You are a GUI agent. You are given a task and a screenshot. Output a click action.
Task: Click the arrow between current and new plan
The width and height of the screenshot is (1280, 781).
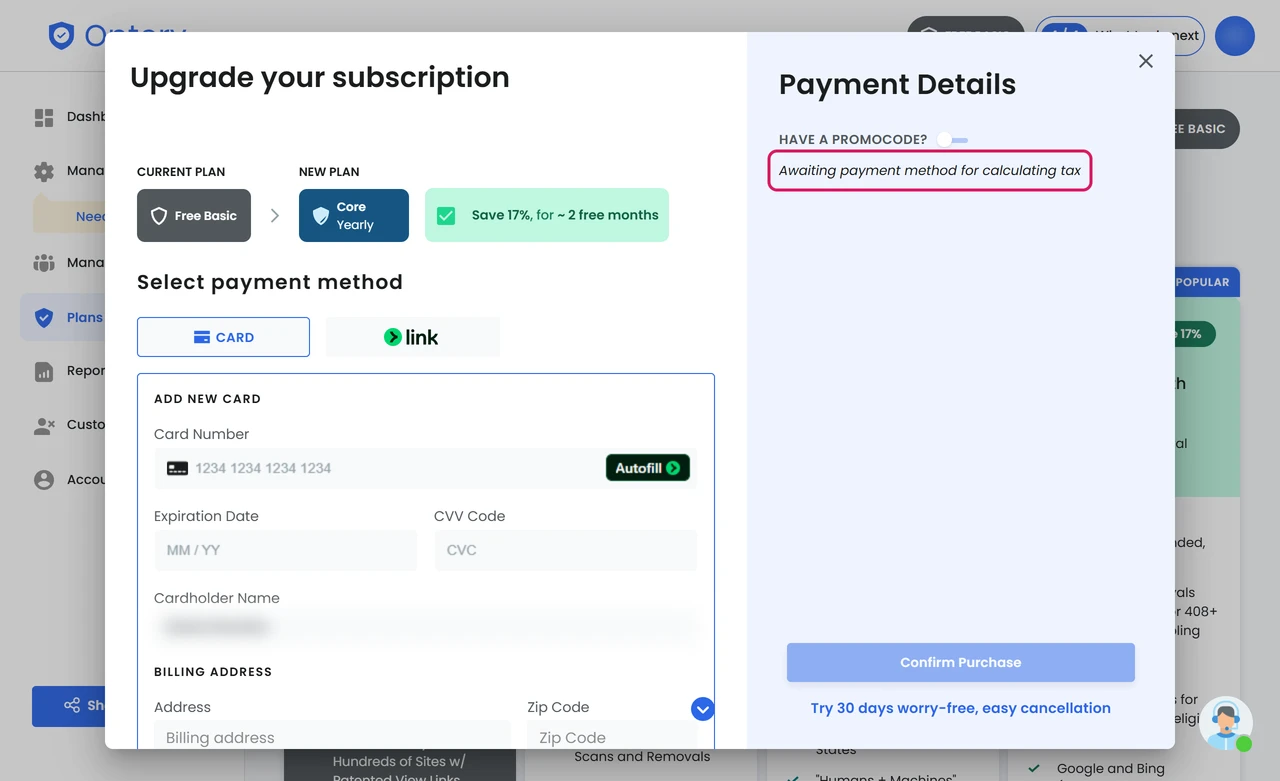pos(275,215)
